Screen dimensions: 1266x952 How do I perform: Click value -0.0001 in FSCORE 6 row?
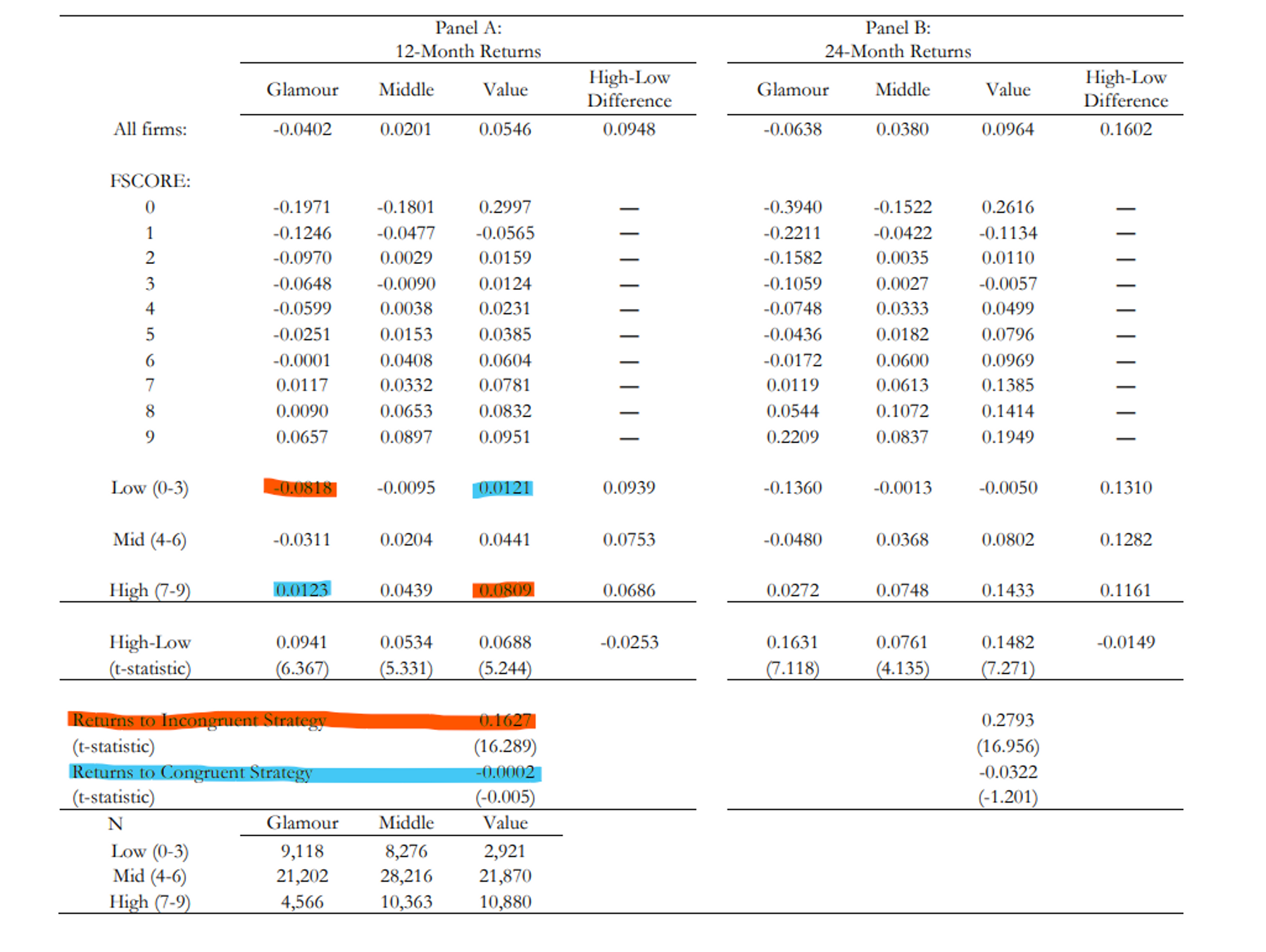302,360
